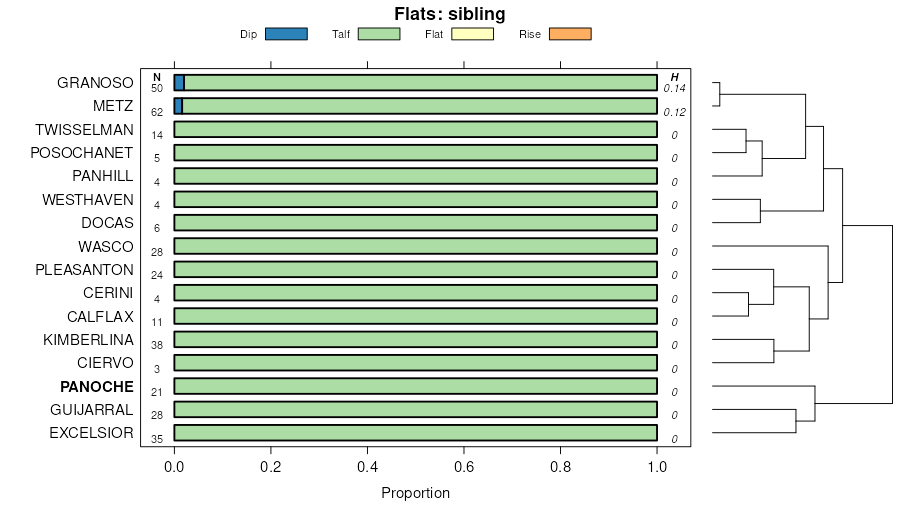Click the chart title 'Flats: sibling'
The image size is (900, 520).
pos(450,14)
